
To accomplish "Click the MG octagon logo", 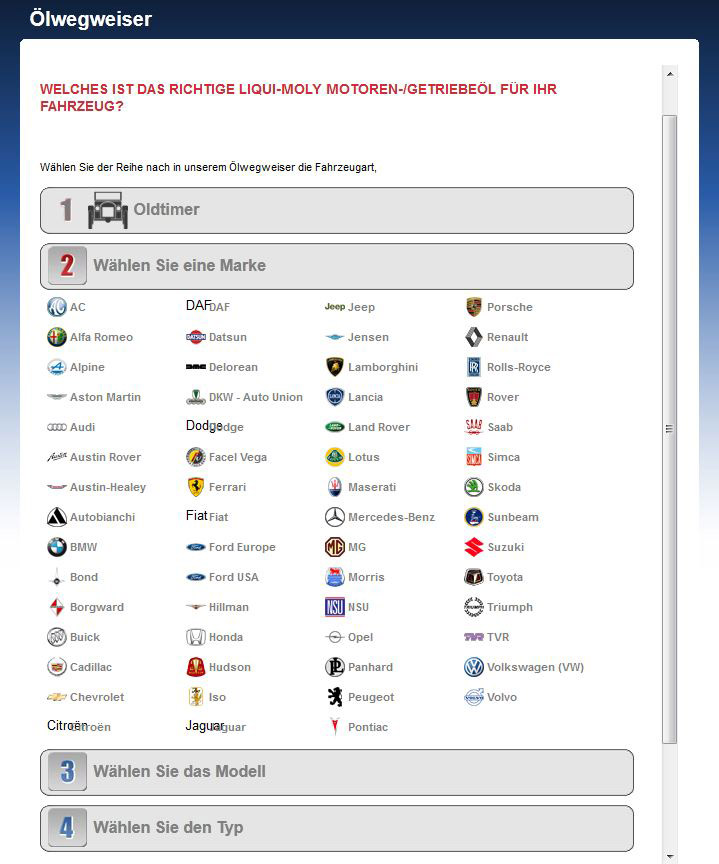I will pyautogui.click(x=335, y=547).
